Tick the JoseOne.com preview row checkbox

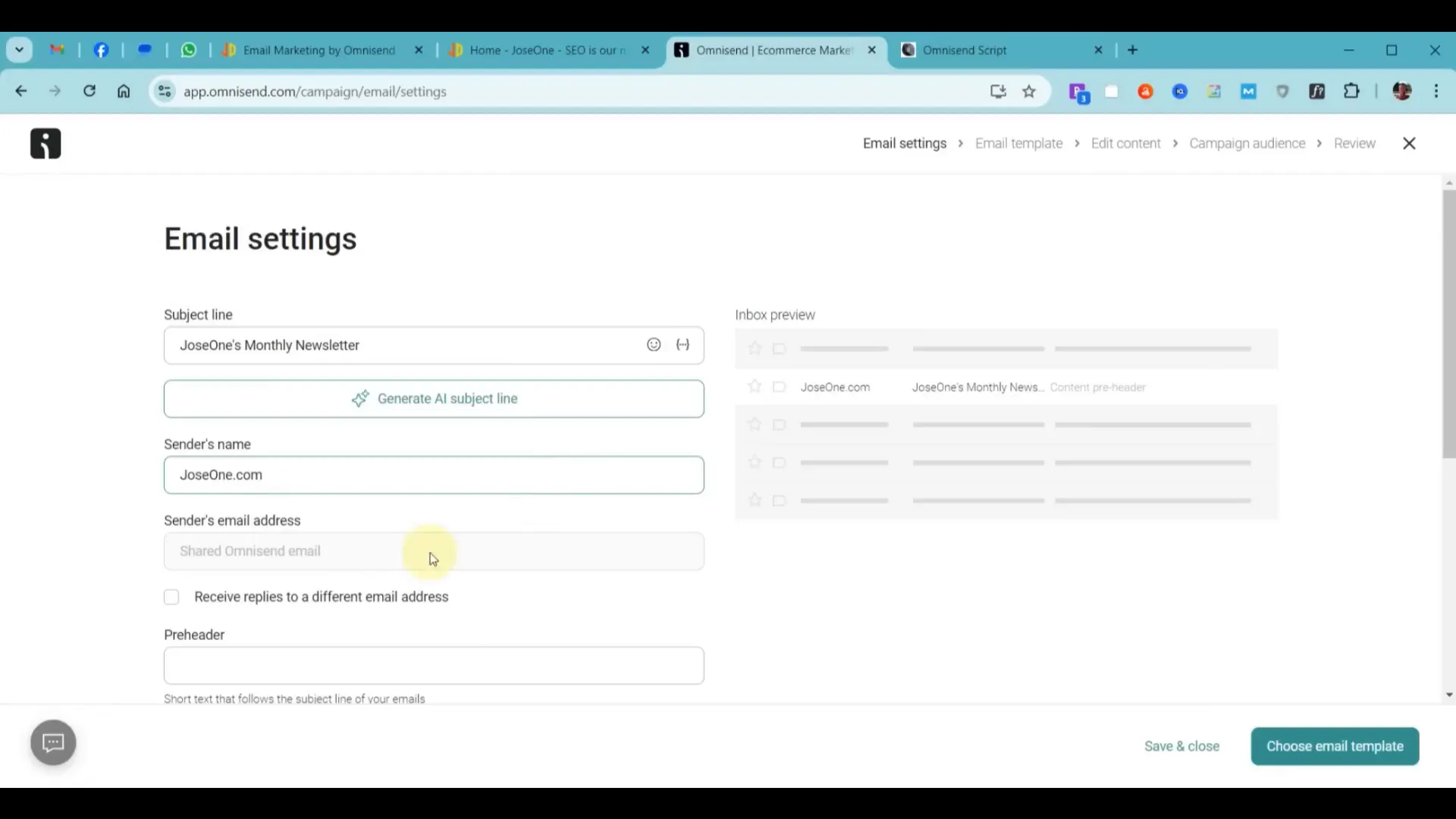[779, 387]
